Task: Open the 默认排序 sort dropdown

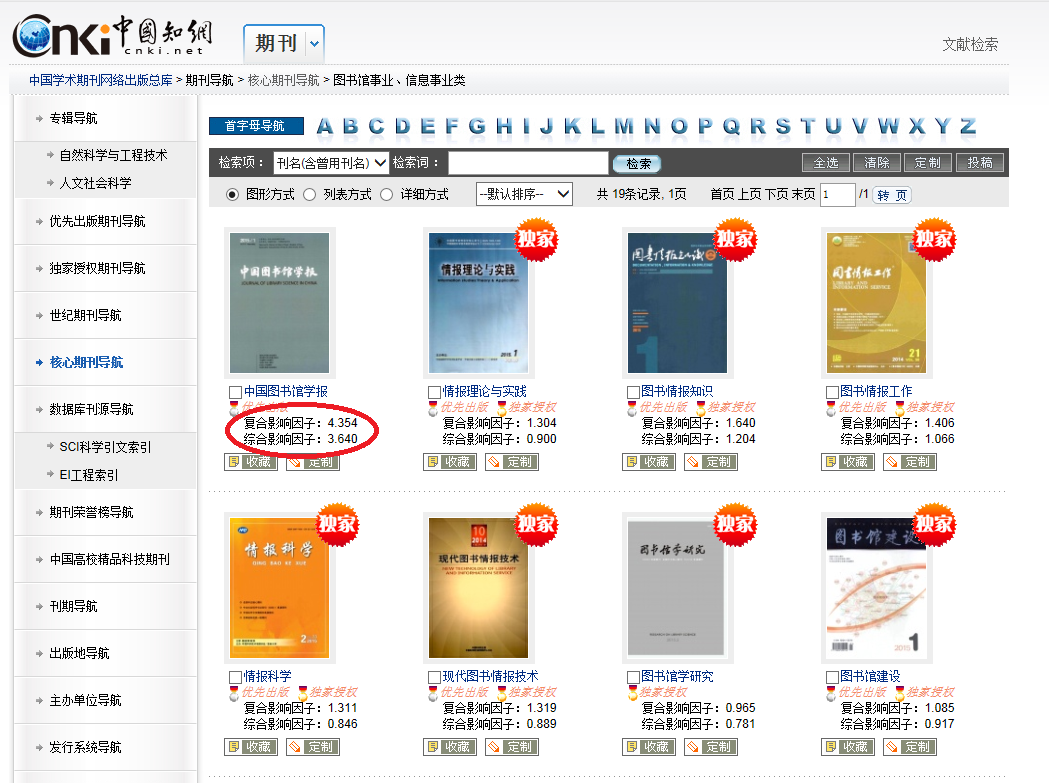Action: point(524,194)
